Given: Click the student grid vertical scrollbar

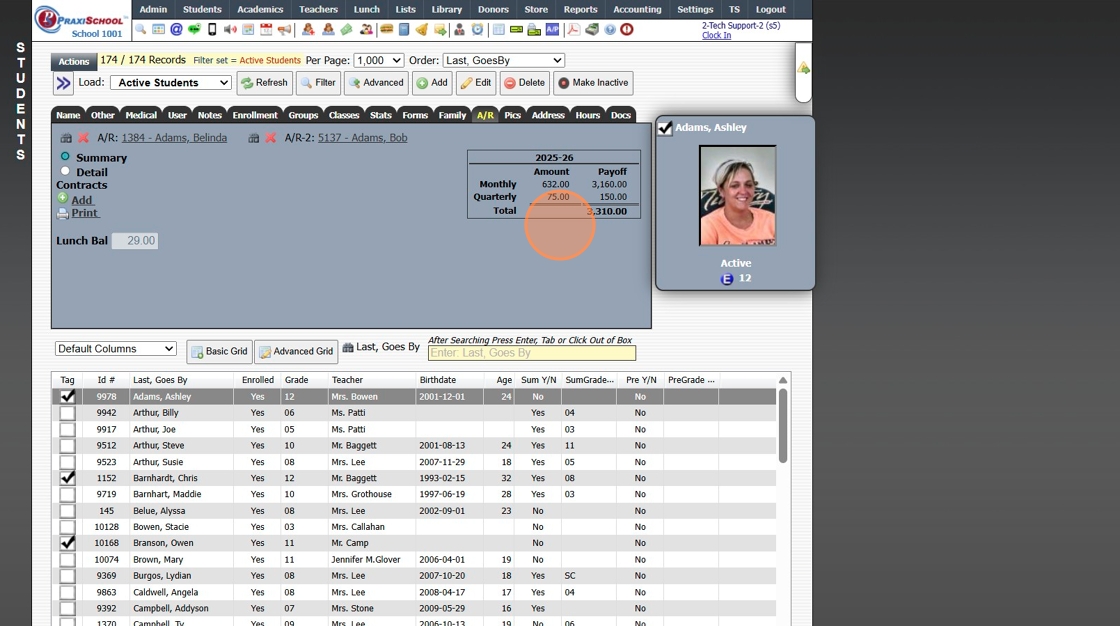Looking at the screenshot, I should click(783, 425).
